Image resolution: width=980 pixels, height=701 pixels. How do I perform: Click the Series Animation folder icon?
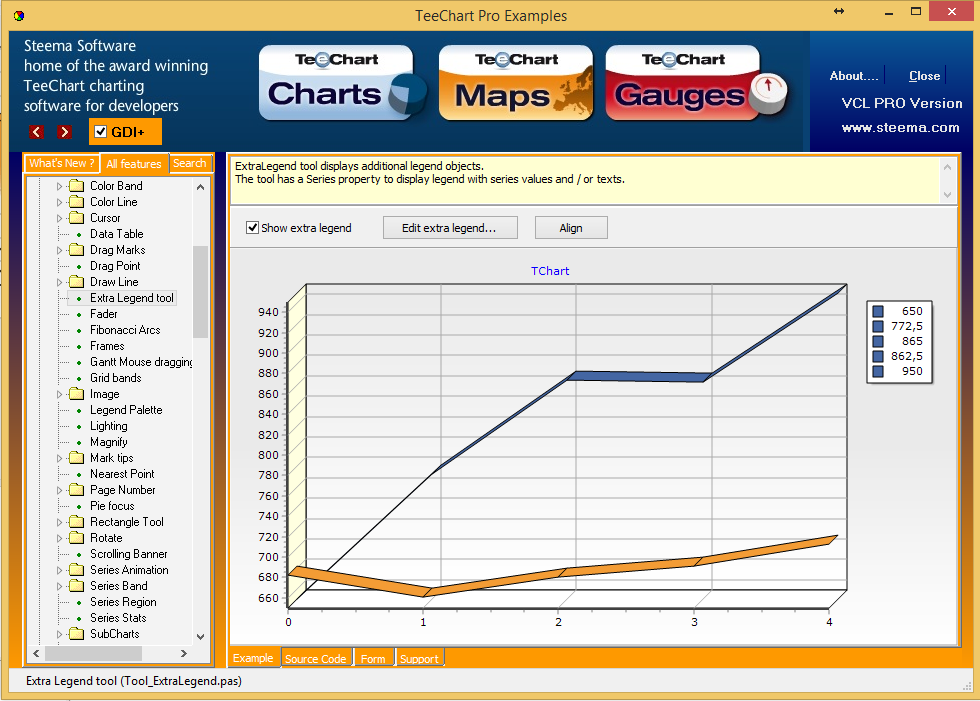tap(76, 570)
